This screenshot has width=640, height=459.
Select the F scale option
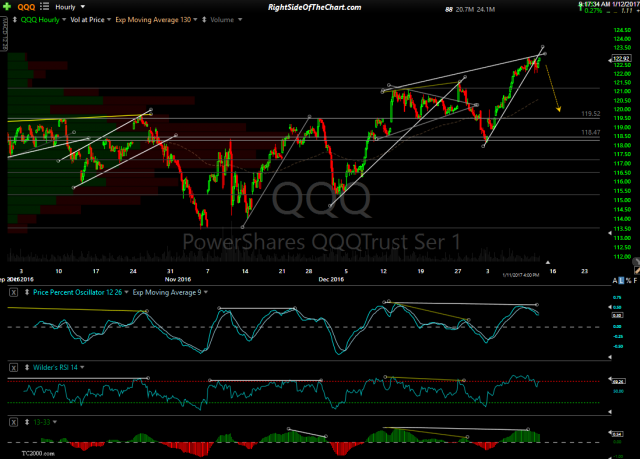tap(635, 281)
